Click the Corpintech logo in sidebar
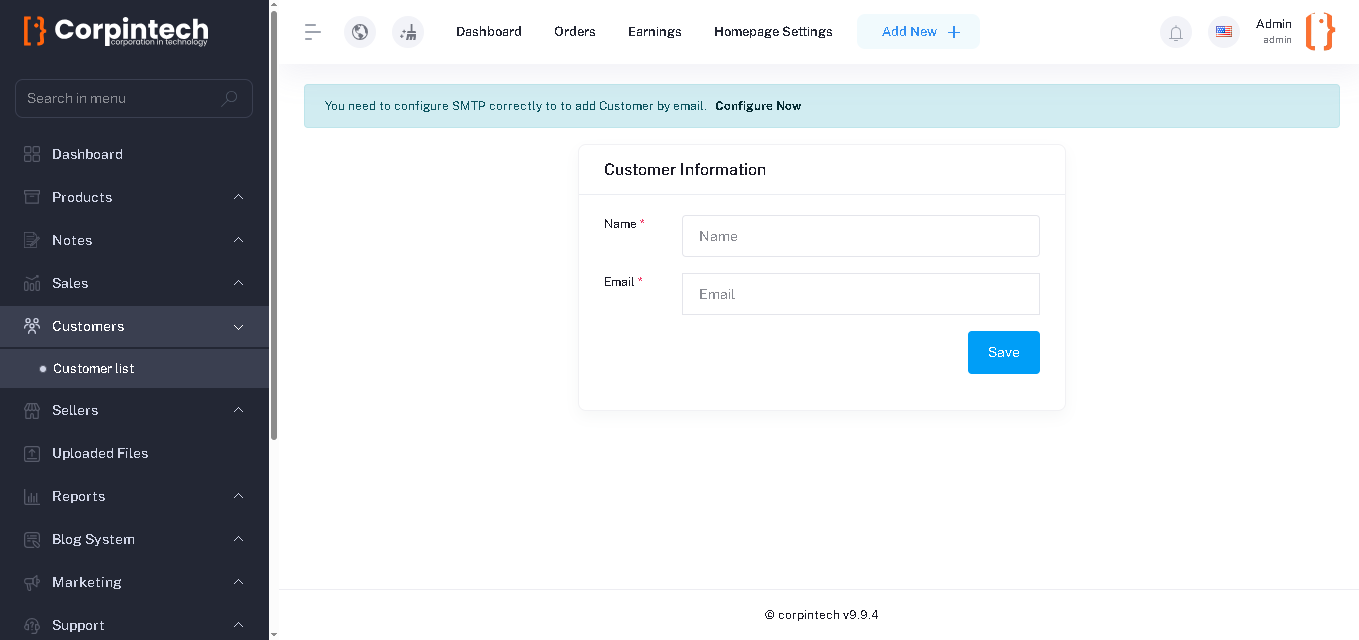This screenshot has height=640, width=1359. pyautogui.click(x=116, y=31)
